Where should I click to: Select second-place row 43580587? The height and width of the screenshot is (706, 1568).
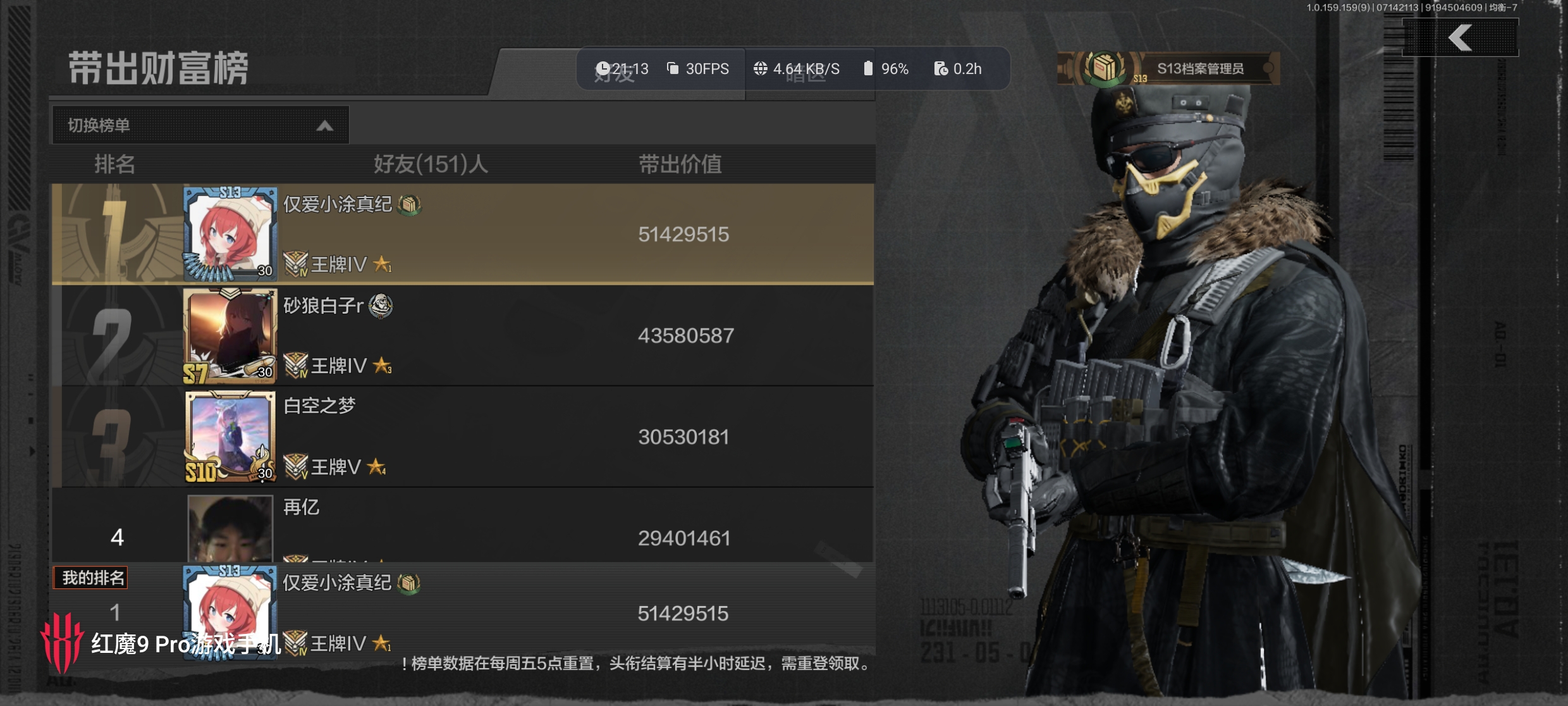pos(463,335)
